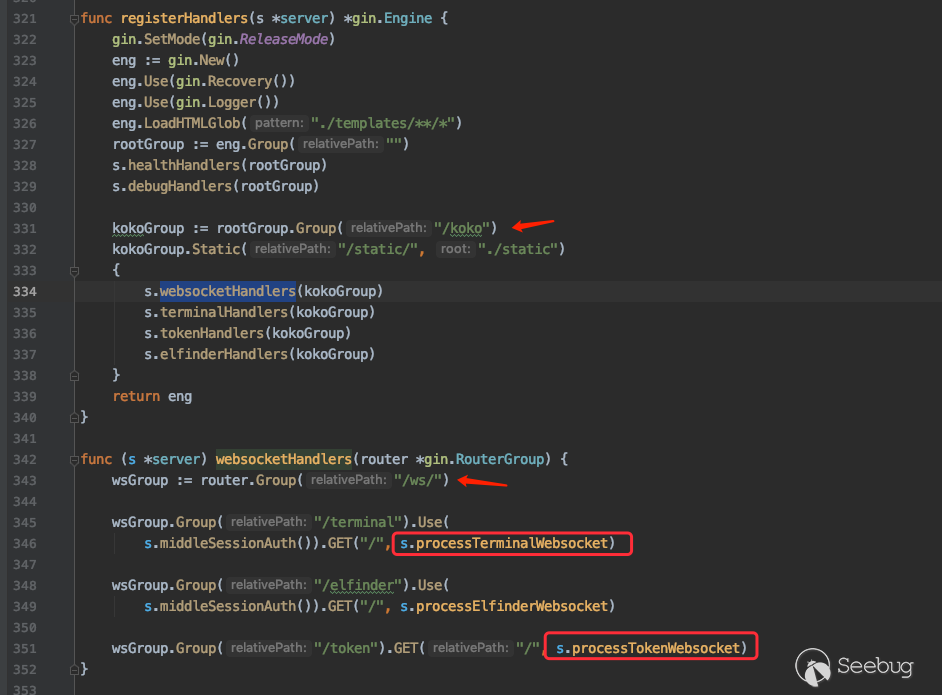
Task: Click the rootGroup variable declaration on line 327
Action: click(x=148, y=144)
